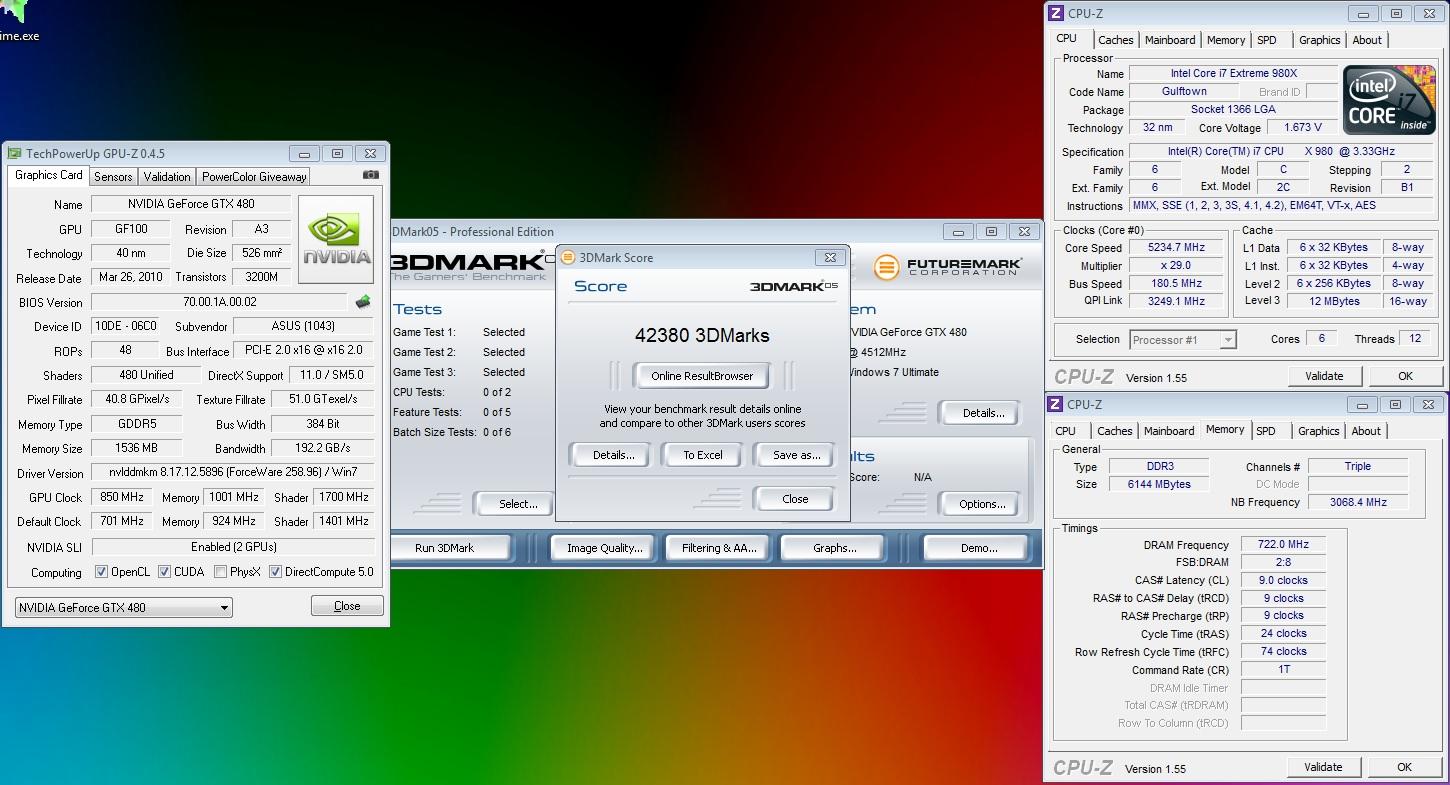Click the NVIDIA logo in GPU-Z
Image resolution: width=1450 pixels, height=785 pixels.
[x=338, y=239]
